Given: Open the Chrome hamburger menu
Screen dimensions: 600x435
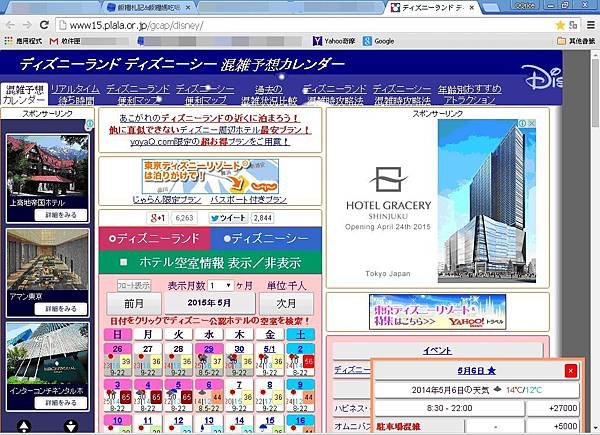Looking at the screenshot, I should click(591, 25).
